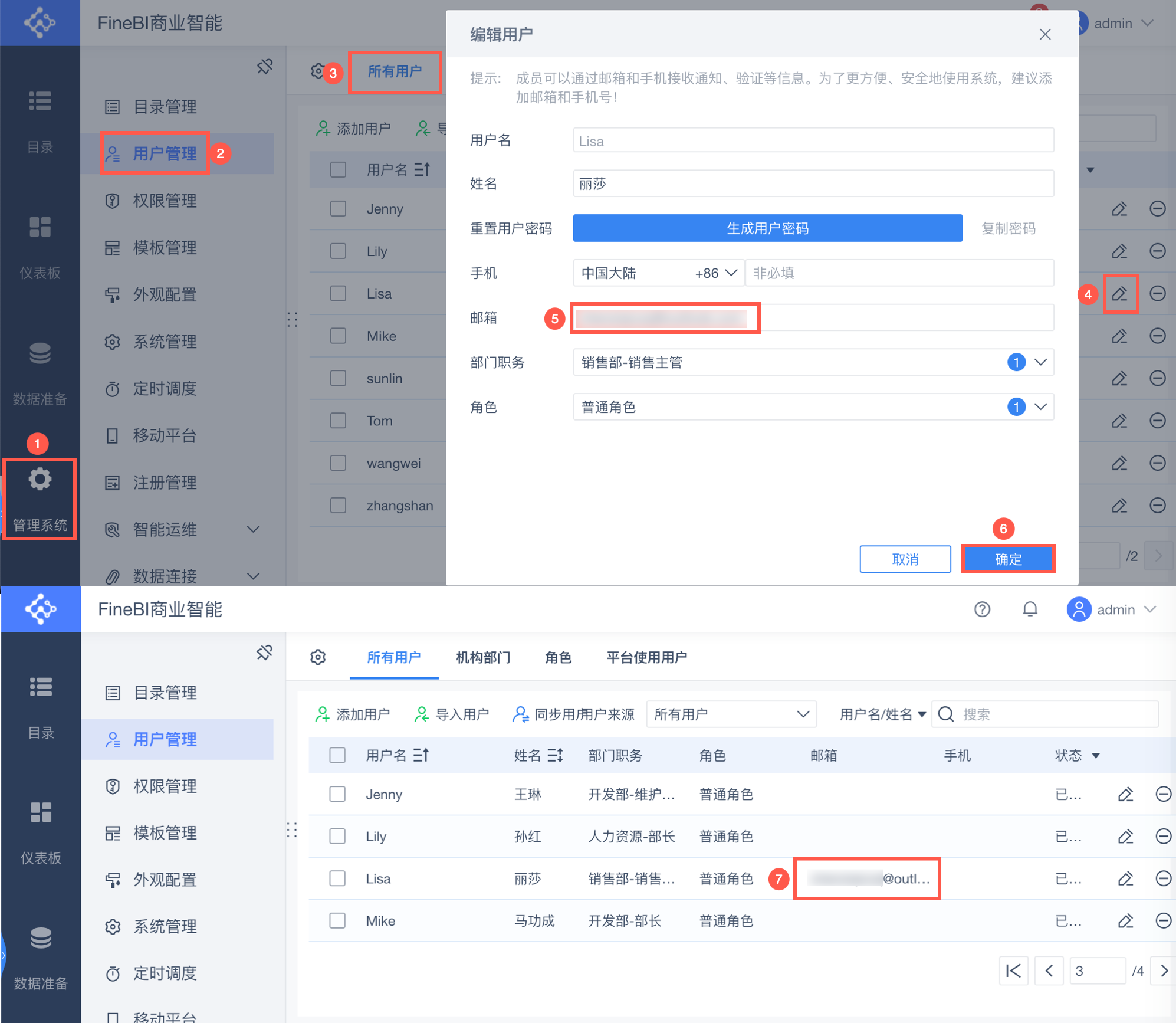Click the 邮箱 input field in the dialog

coord(813,319)
